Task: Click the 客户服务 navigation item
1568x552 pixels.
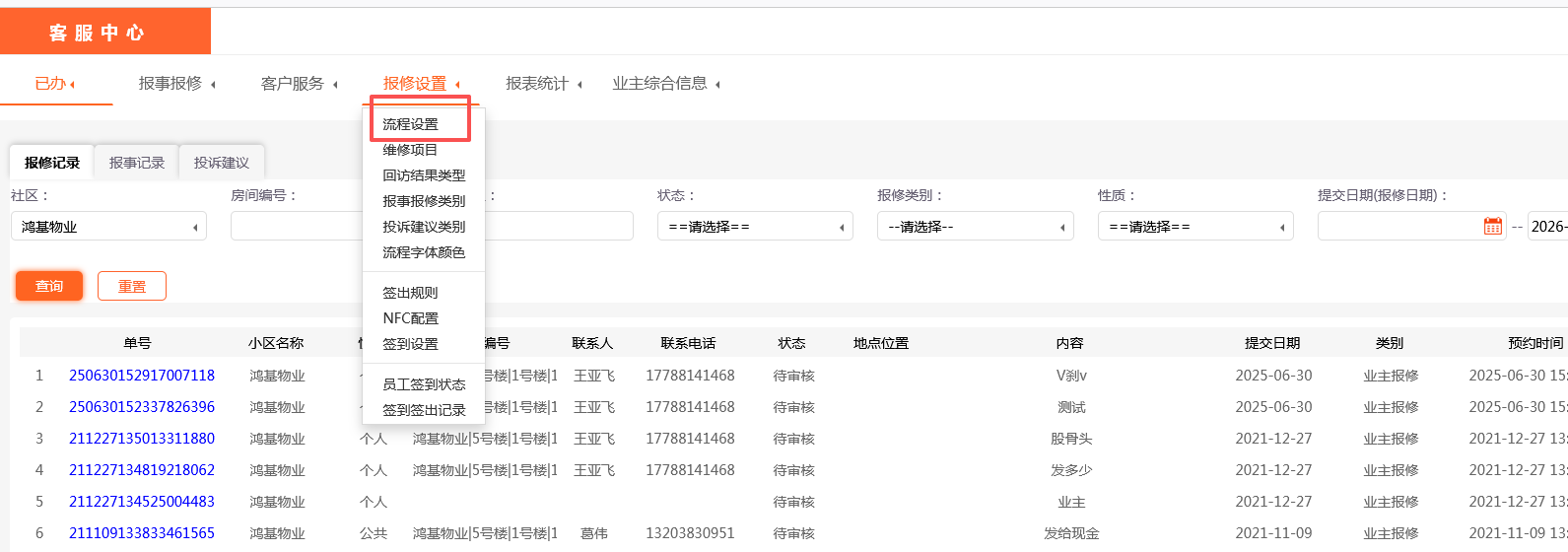Action: (x=293, y=84)
